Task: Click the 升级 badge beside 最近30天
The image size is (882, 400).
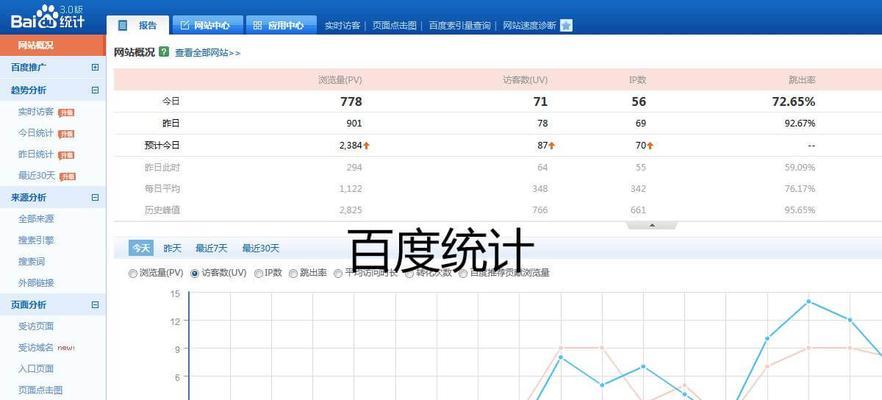Action: coord(68,177)
